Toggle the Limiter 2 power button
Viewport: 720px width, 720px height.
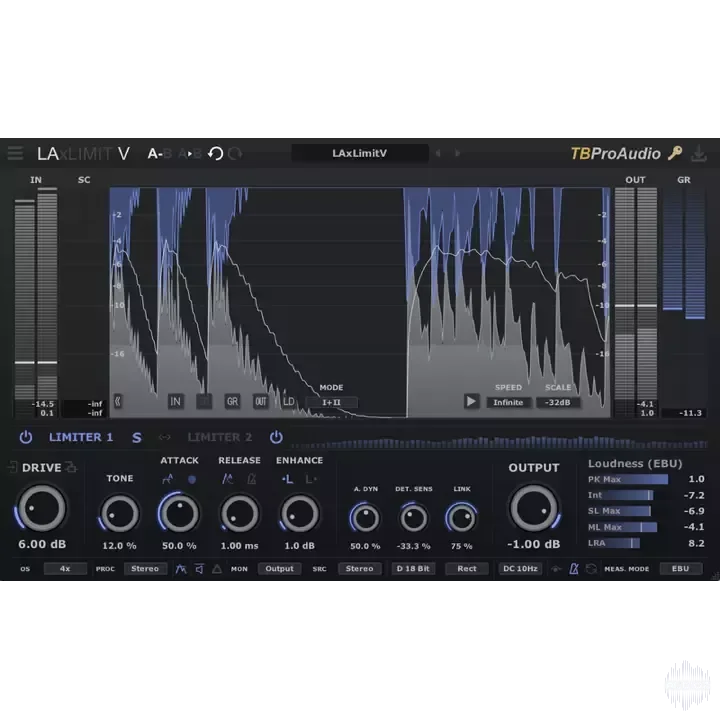(276, 437)
